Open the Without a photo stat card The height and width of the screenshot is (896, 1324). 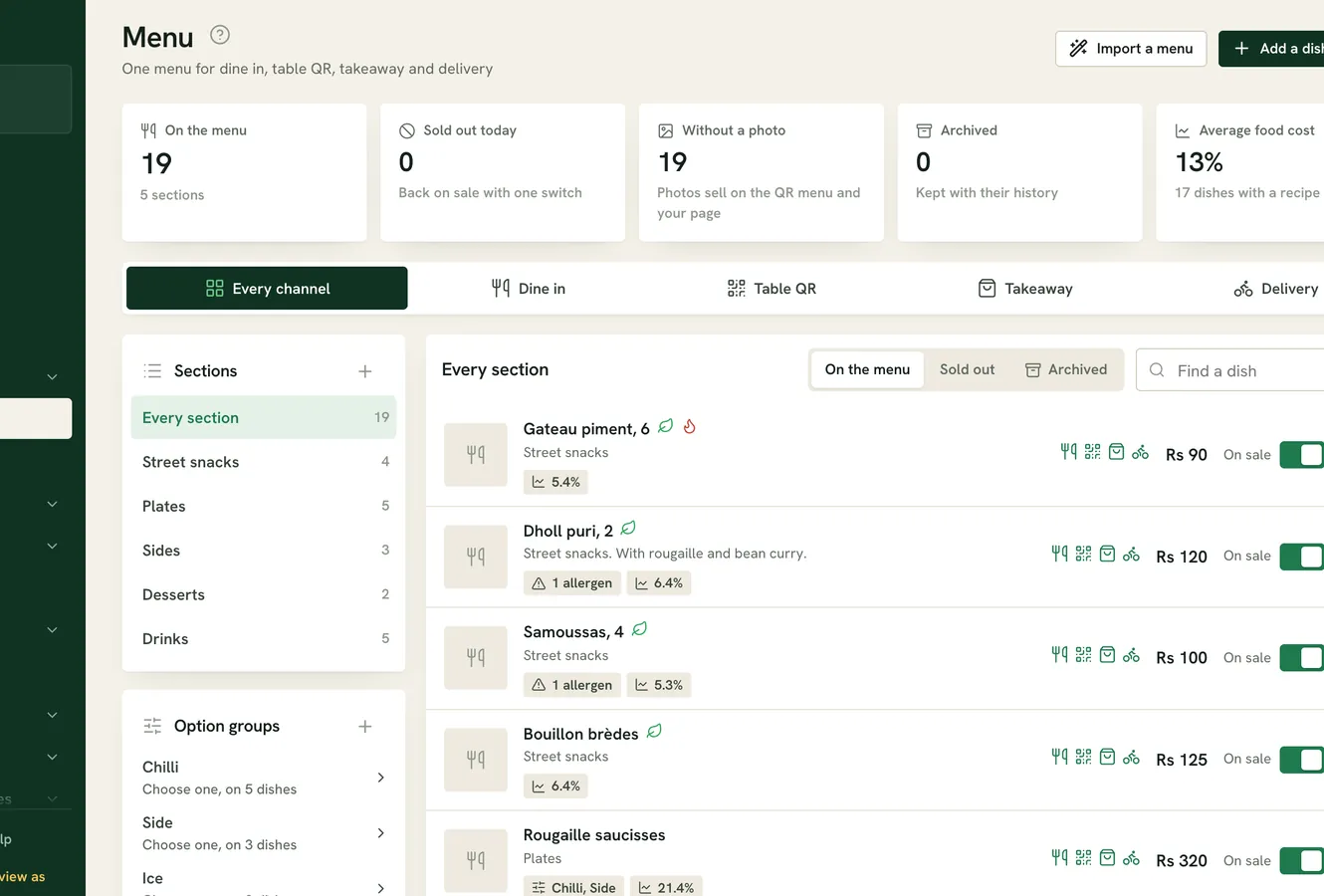click(762, 172)
